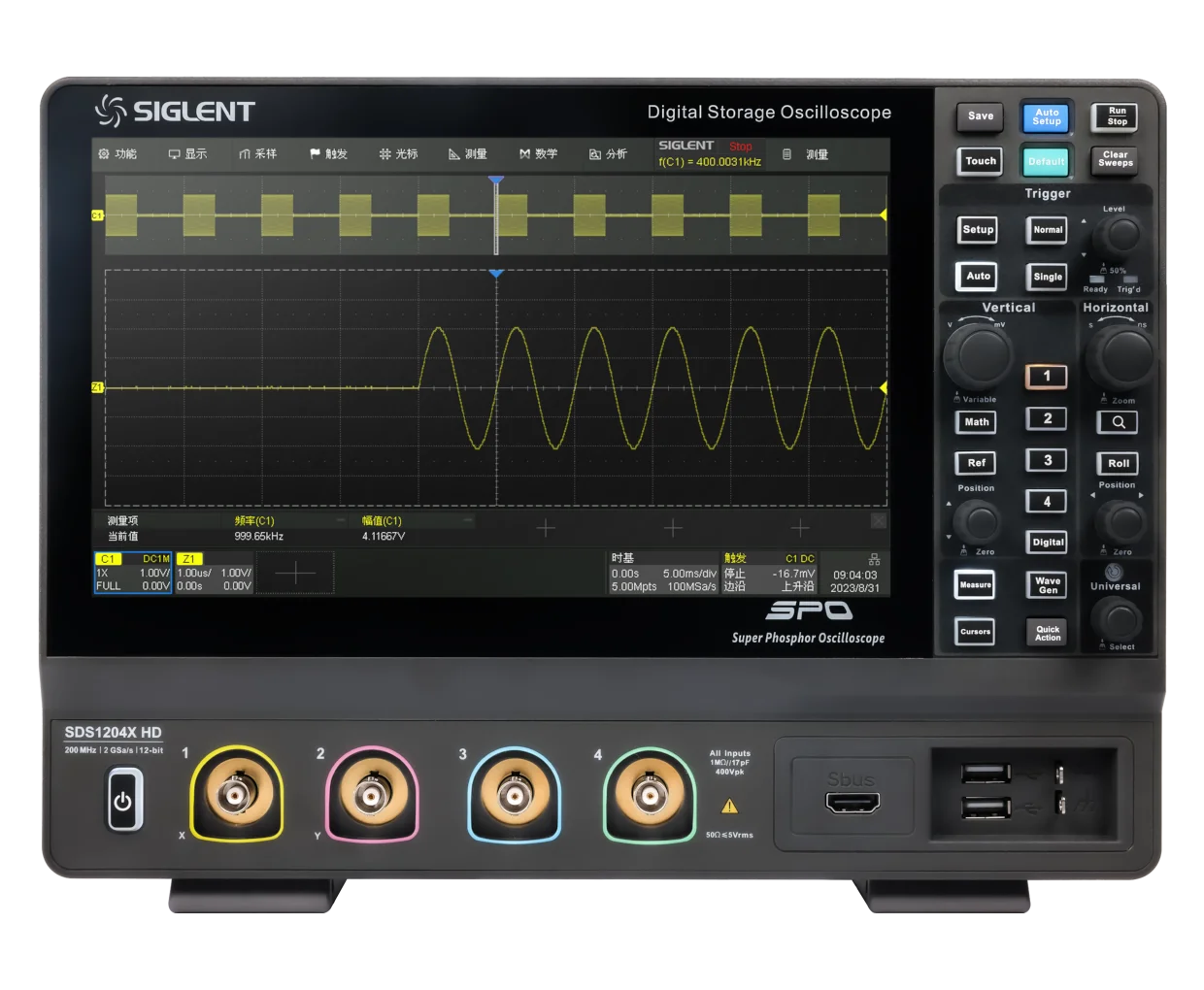Toggle the Touch screen button
Screen dimensions: 1204x990
[x=981, y=161]
